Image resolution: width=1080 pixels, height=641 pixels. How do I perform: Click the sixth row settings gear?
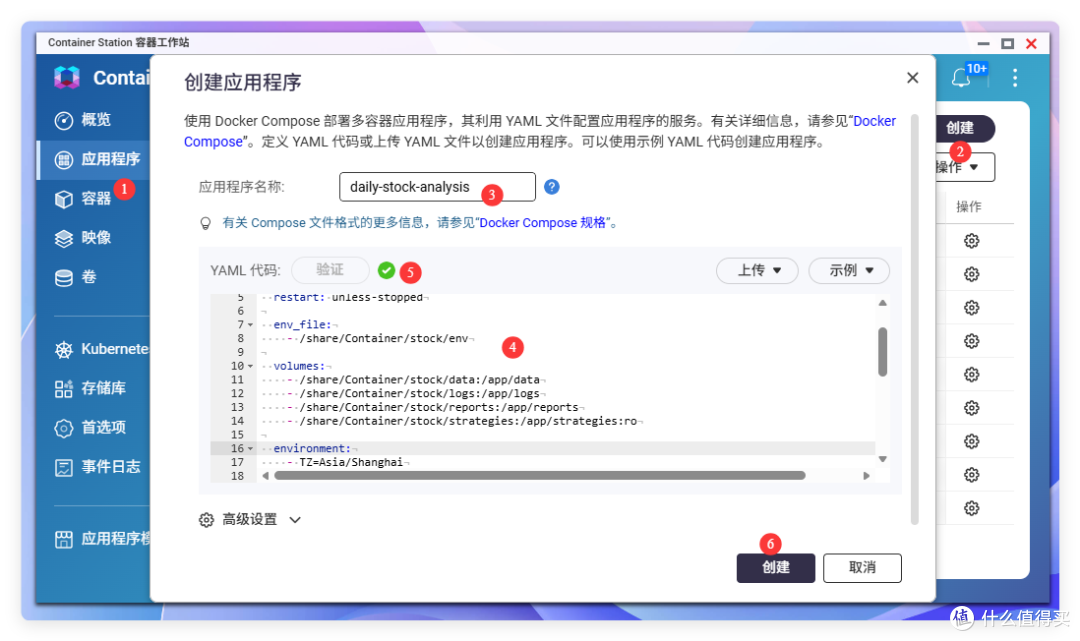pos(971,408)
